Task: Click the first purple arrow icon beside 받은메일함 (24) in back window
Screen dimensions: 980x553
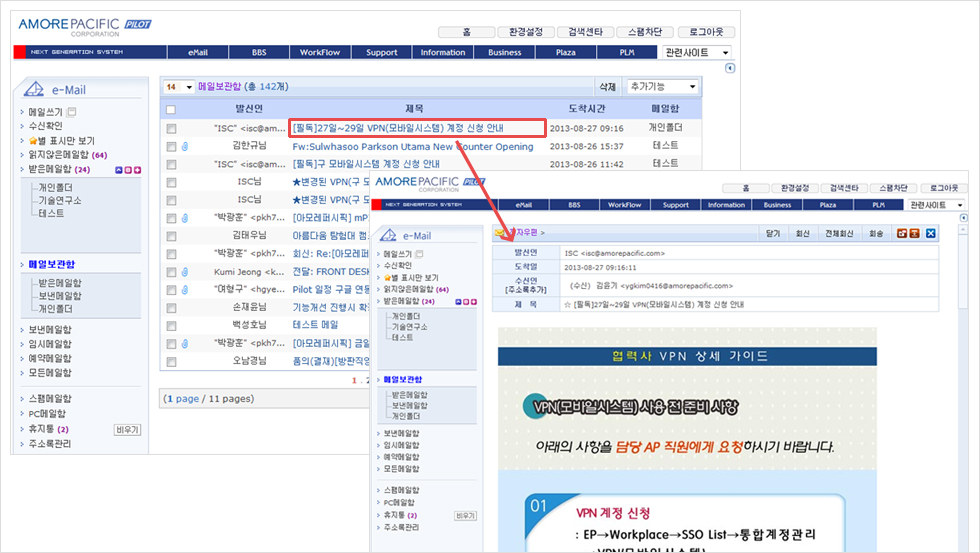Action: point(119,170)
